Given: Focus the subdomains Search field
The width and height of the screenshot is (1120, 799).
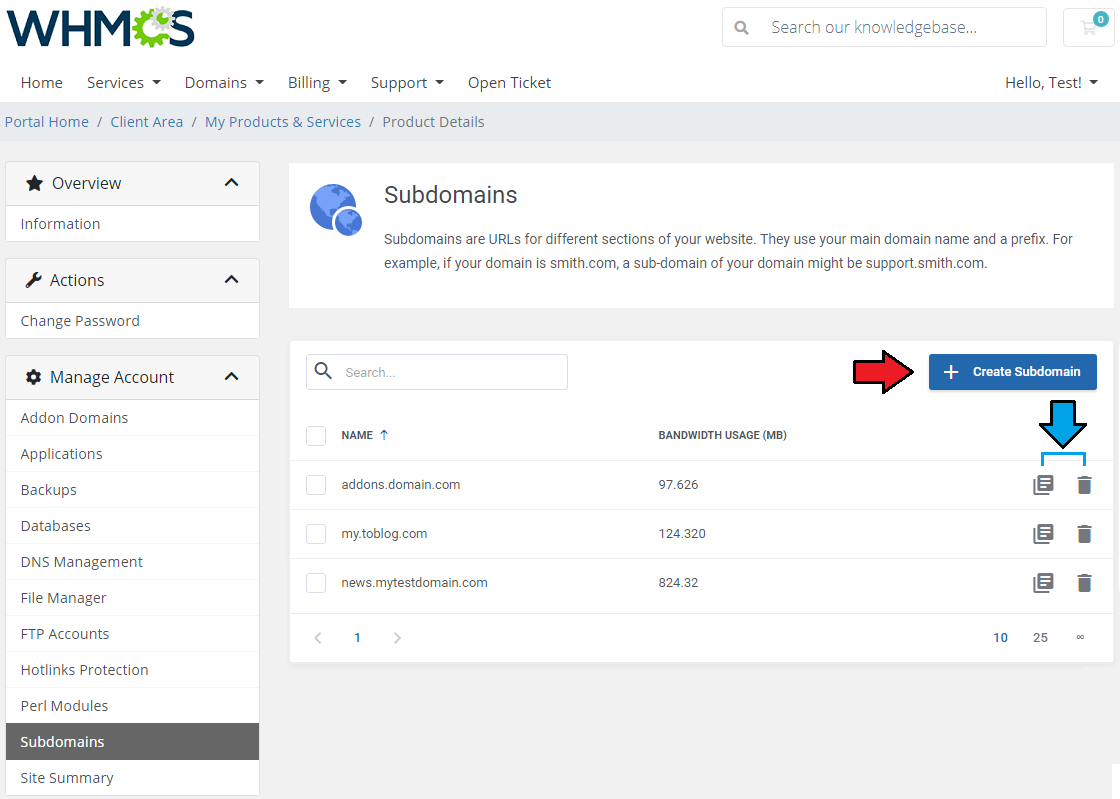Looking at the screenshot, I should 436,372.
